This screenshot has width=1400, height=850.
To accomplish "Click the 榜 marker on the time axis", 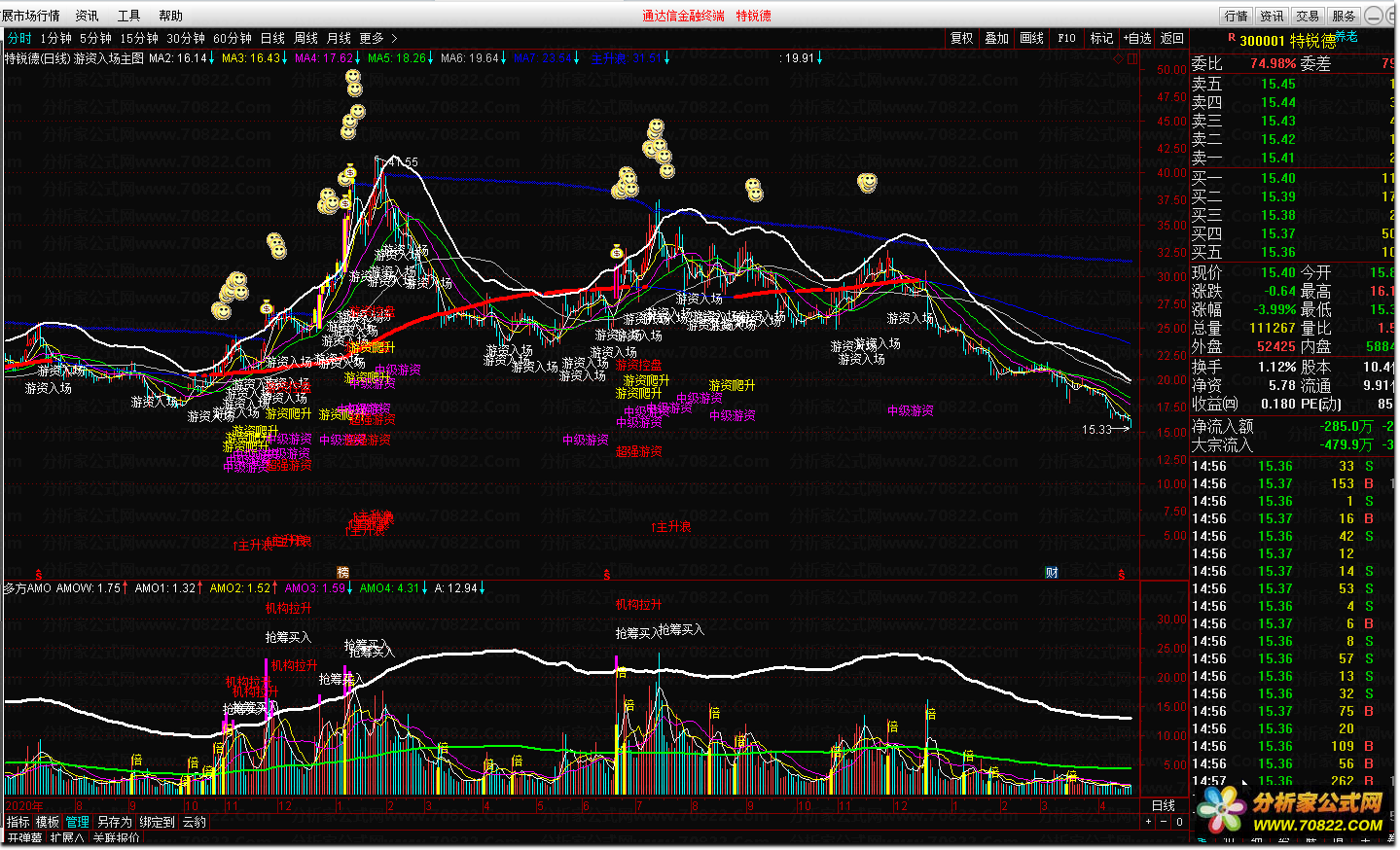I will click(x=342, y=572).
